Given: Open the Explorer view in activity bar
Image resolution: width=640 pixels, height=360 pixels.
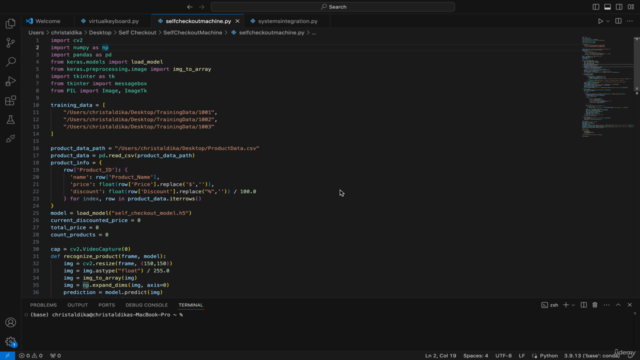Looking at the screenshot, I should (x=11, y=24).
